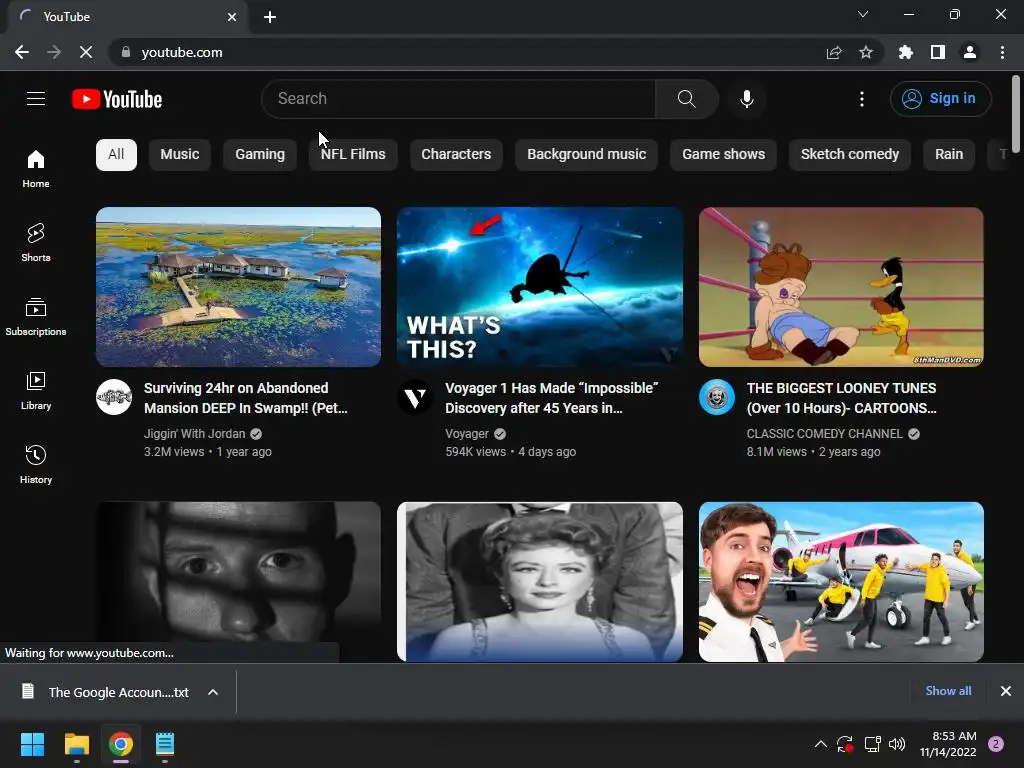Open the shadowed face video thumbnail
The height and width of the screenshot is (768, 1024).
click(x=238, y=581)
